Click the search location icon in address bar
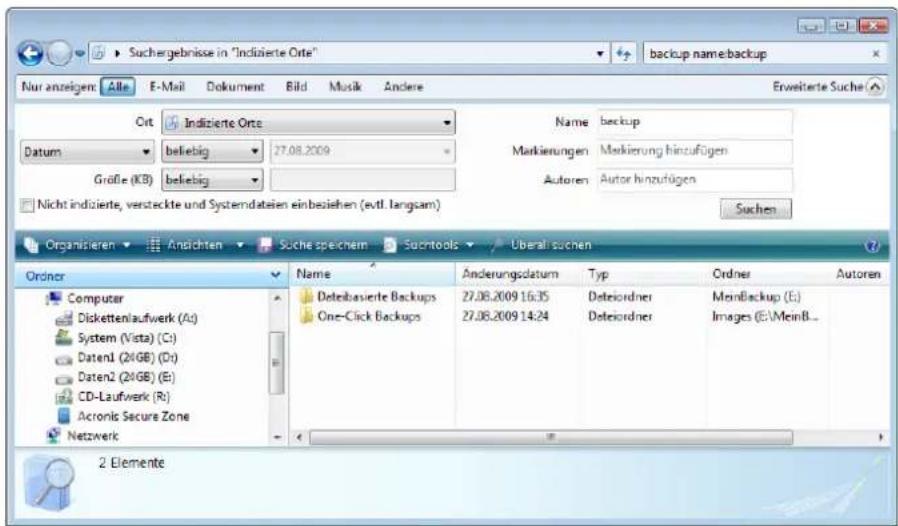 point(98,53)
